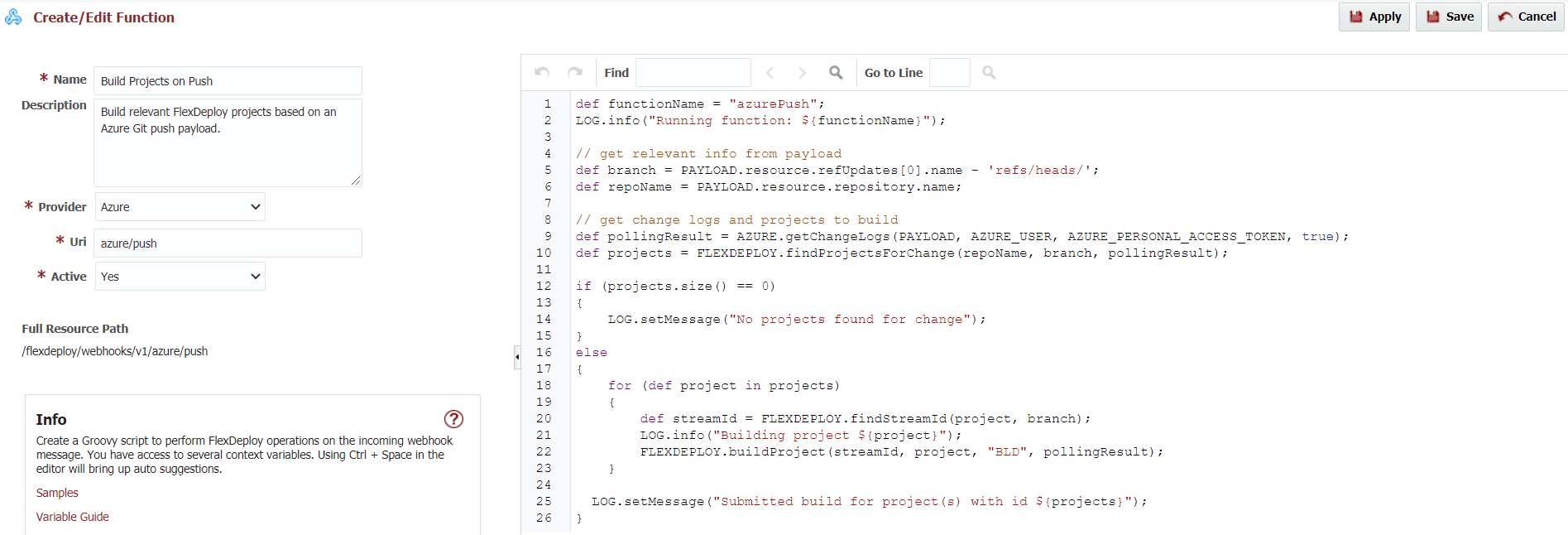The width and height of the screenshot is (1568, 535).
Task: Click line 'for (def project in projects)'
Action: pyautogui.click(x=724, y=385)
